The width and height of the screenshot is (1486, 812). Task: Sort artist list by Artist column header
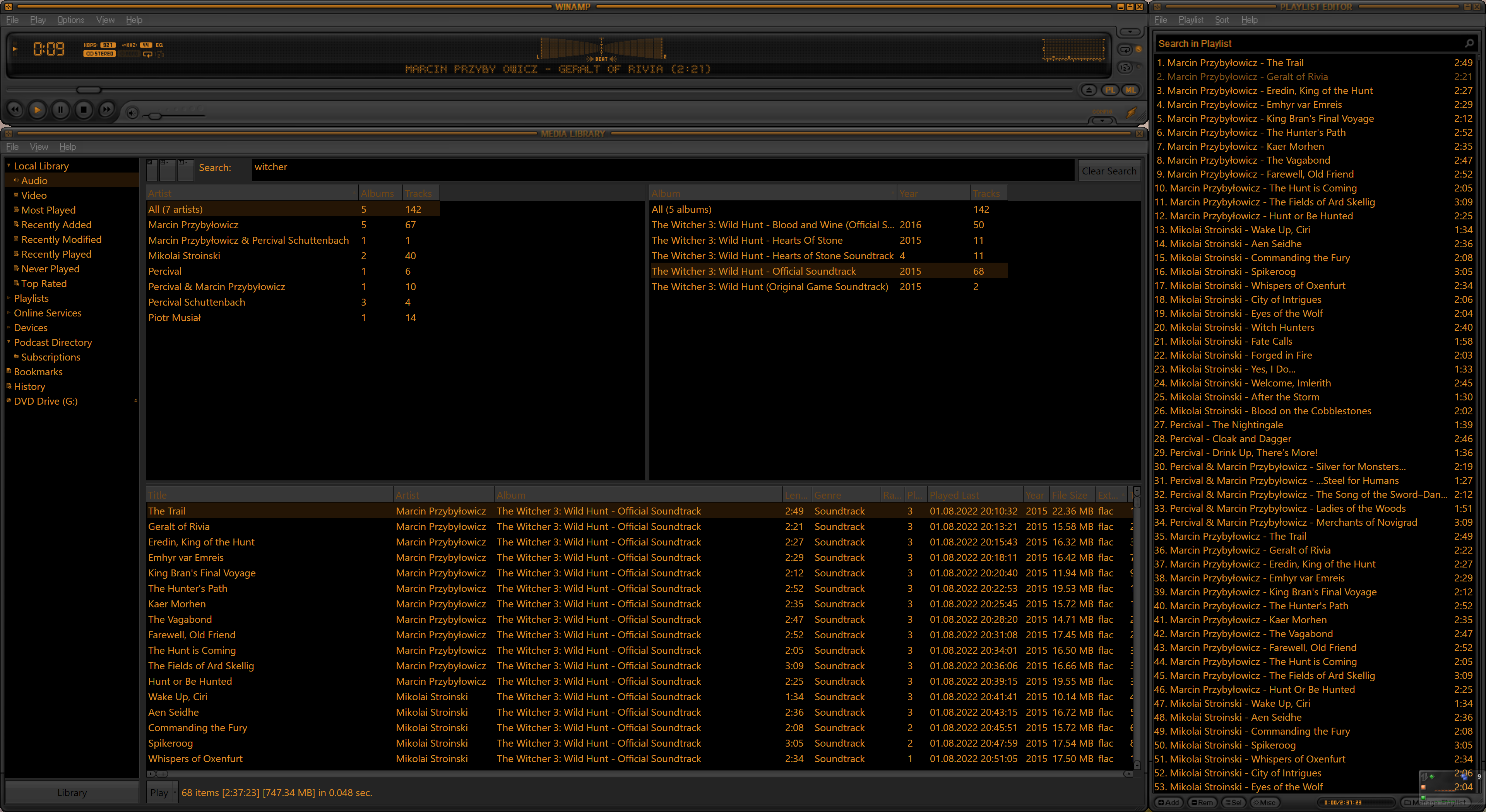(x=252, y=193)
